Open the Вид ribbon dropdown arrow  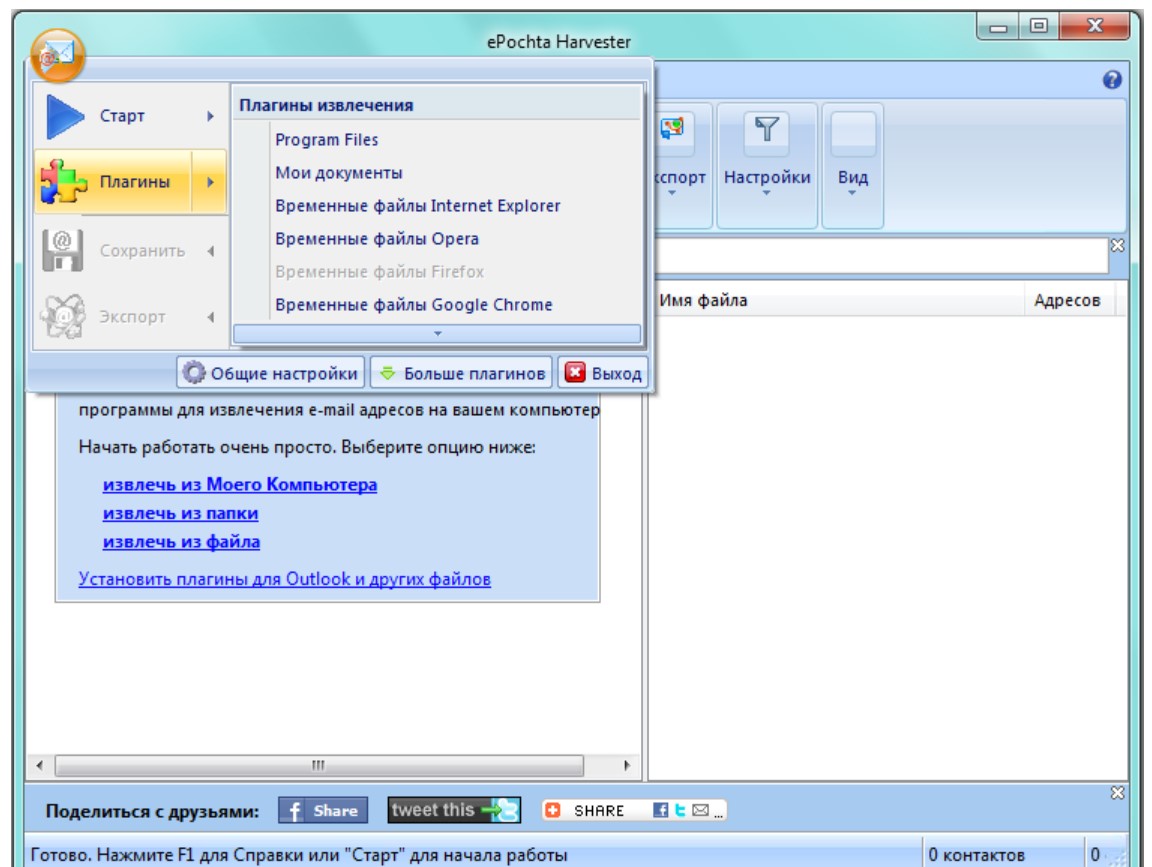coord(852,193)
